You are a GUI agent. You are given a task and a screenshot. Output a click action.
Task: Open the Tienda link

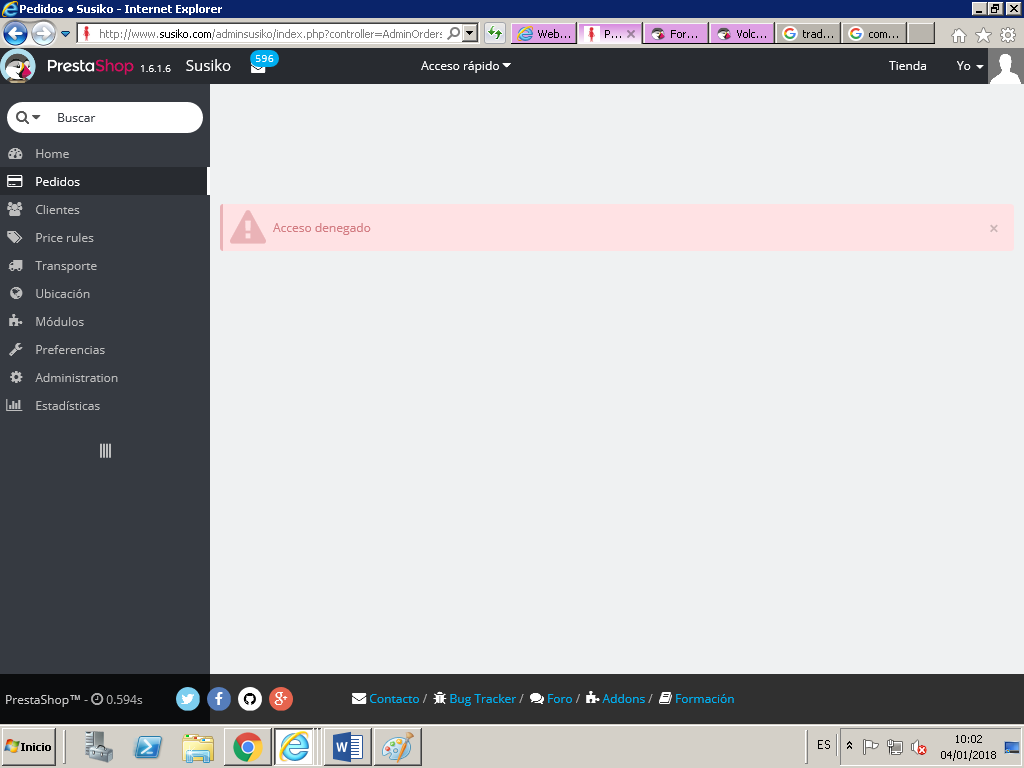[x=907, y=66]
